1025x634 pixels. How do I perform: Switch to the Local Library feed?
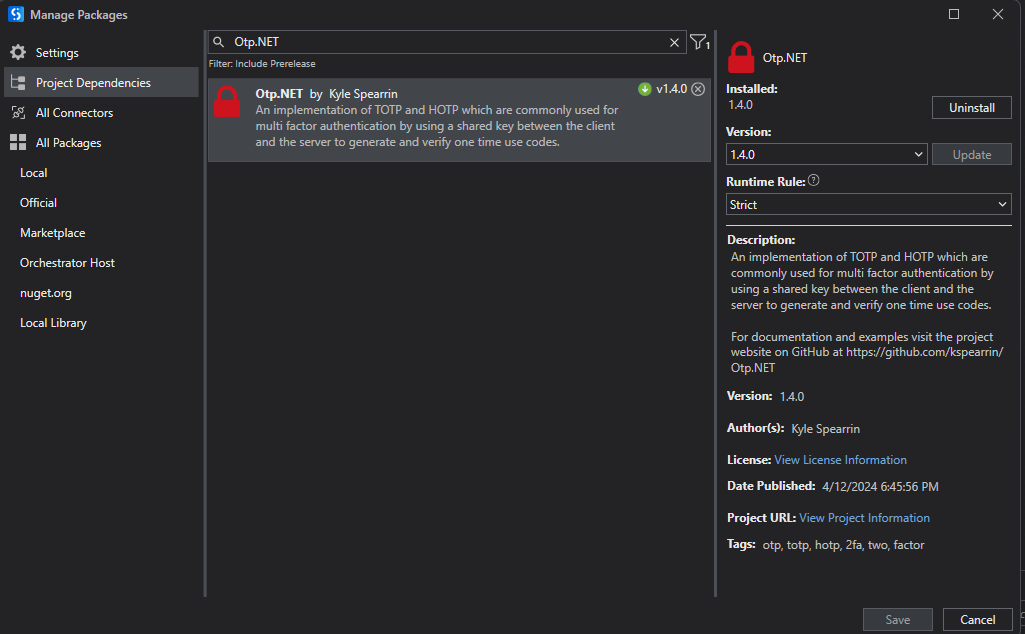click(53, 323)
